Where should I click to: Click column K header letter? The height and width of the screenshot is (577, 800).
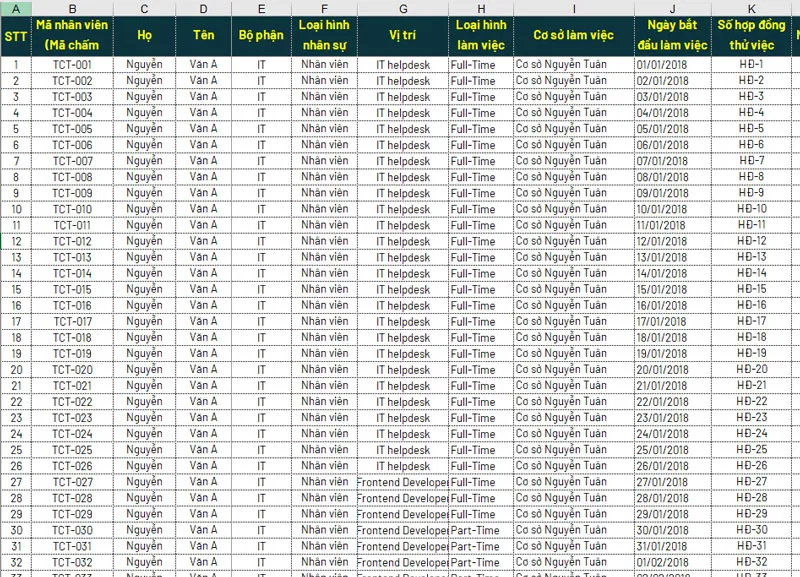click(751, 8)
